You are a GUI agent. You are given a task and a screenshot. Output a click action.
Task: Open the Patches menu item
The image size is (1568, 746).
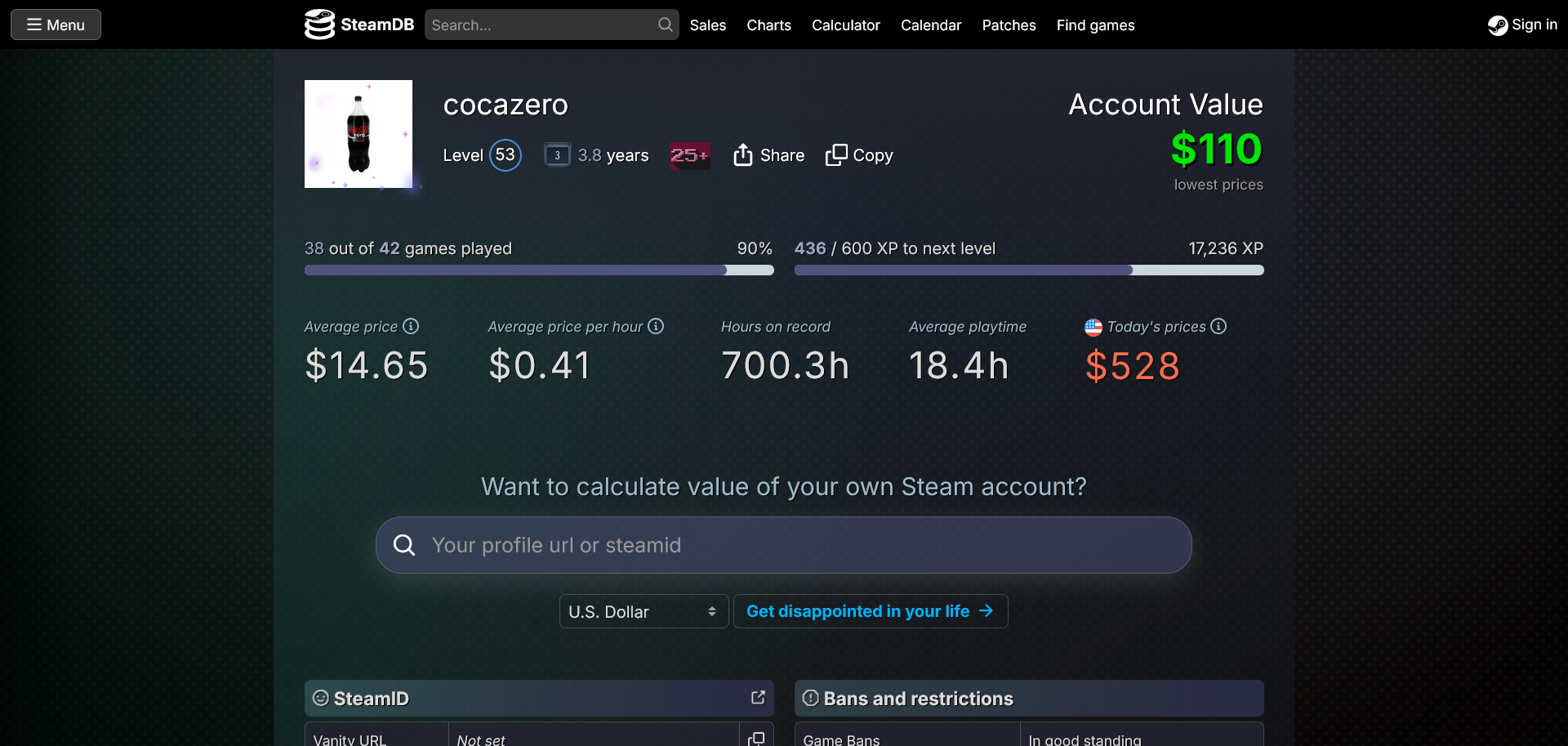coord(1009,25)
